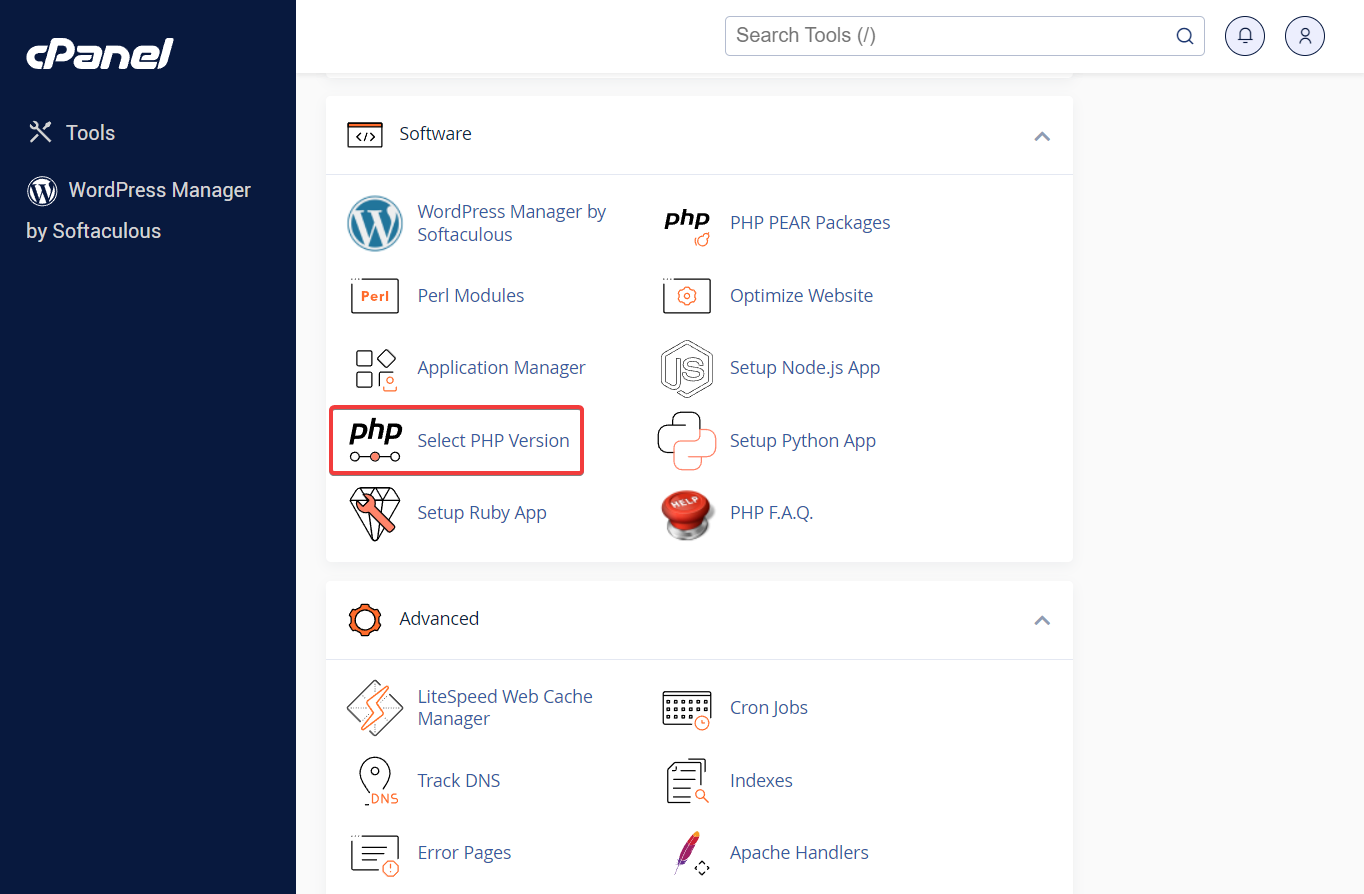The width and height of the screenshot is (1364, 894).
Task: Collapse the Software section chevron
Action: (x=1042, y=135)
